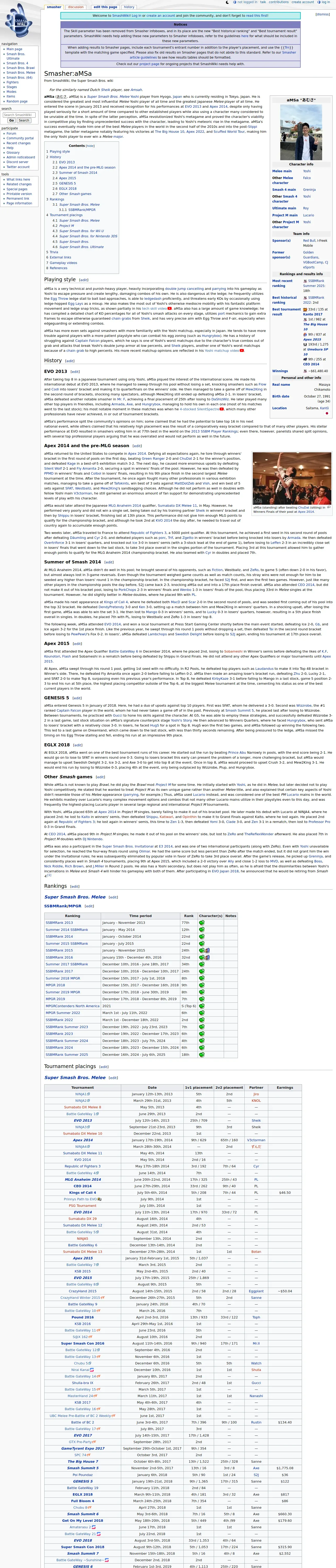336x1568 pixels.
Task: Click the YouTube icon after tech skill video
Action: 170,309
